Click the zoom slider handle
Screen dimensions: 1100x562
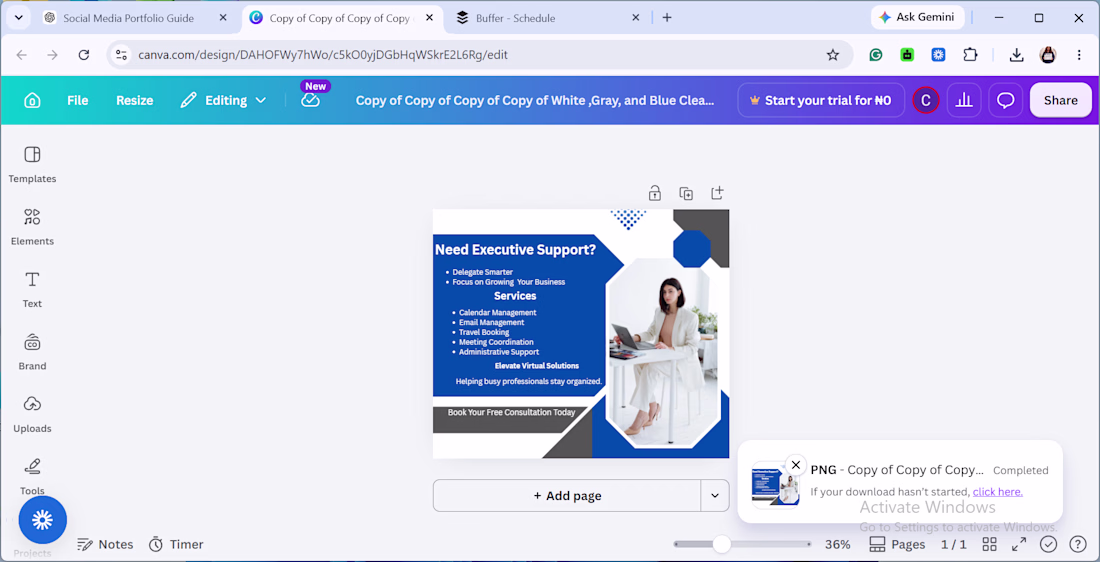[x=721, y=544]
